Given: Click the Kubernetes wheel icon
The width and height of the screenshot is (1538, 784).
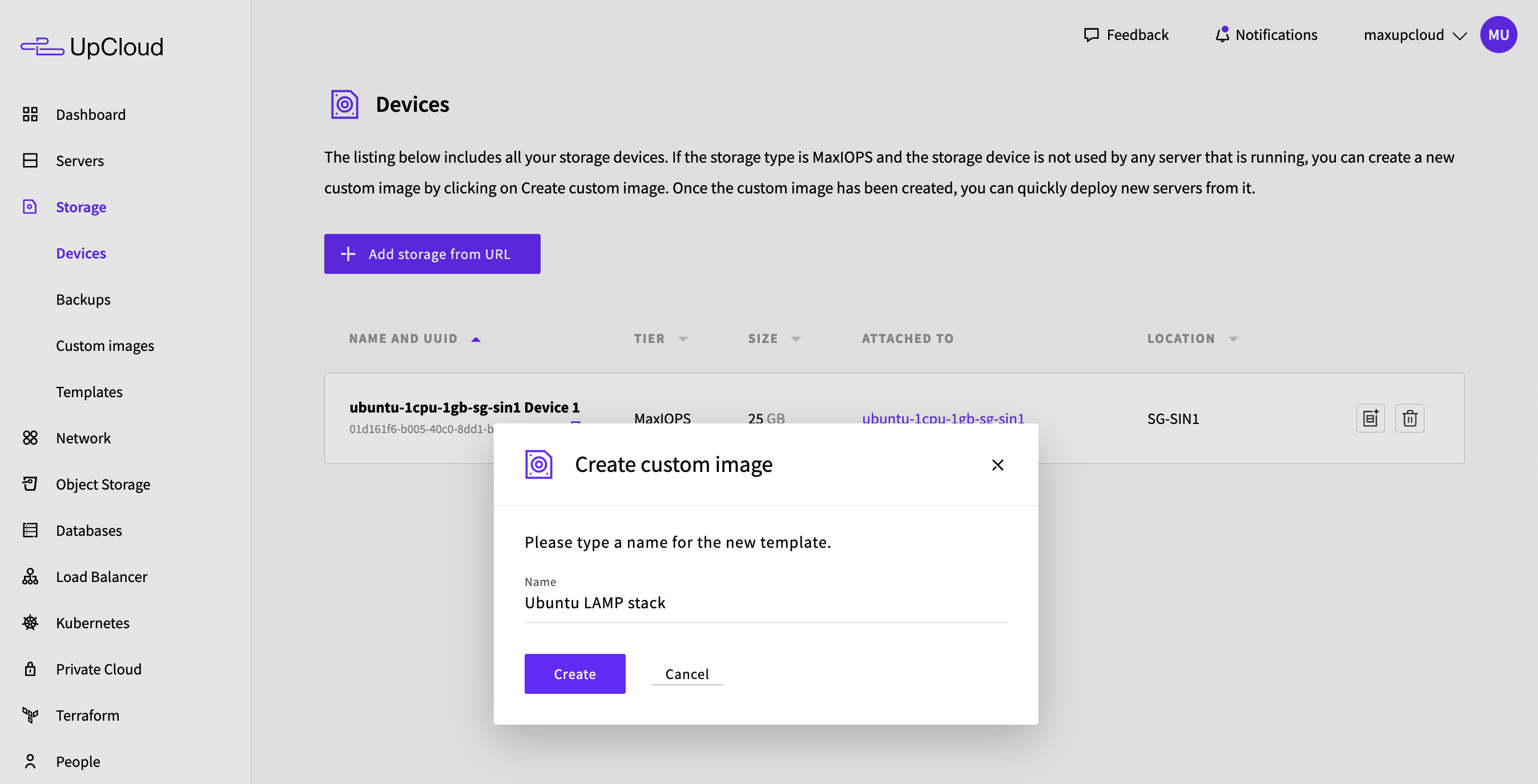Looking at the screenshot, I should [x=30, y=623].
